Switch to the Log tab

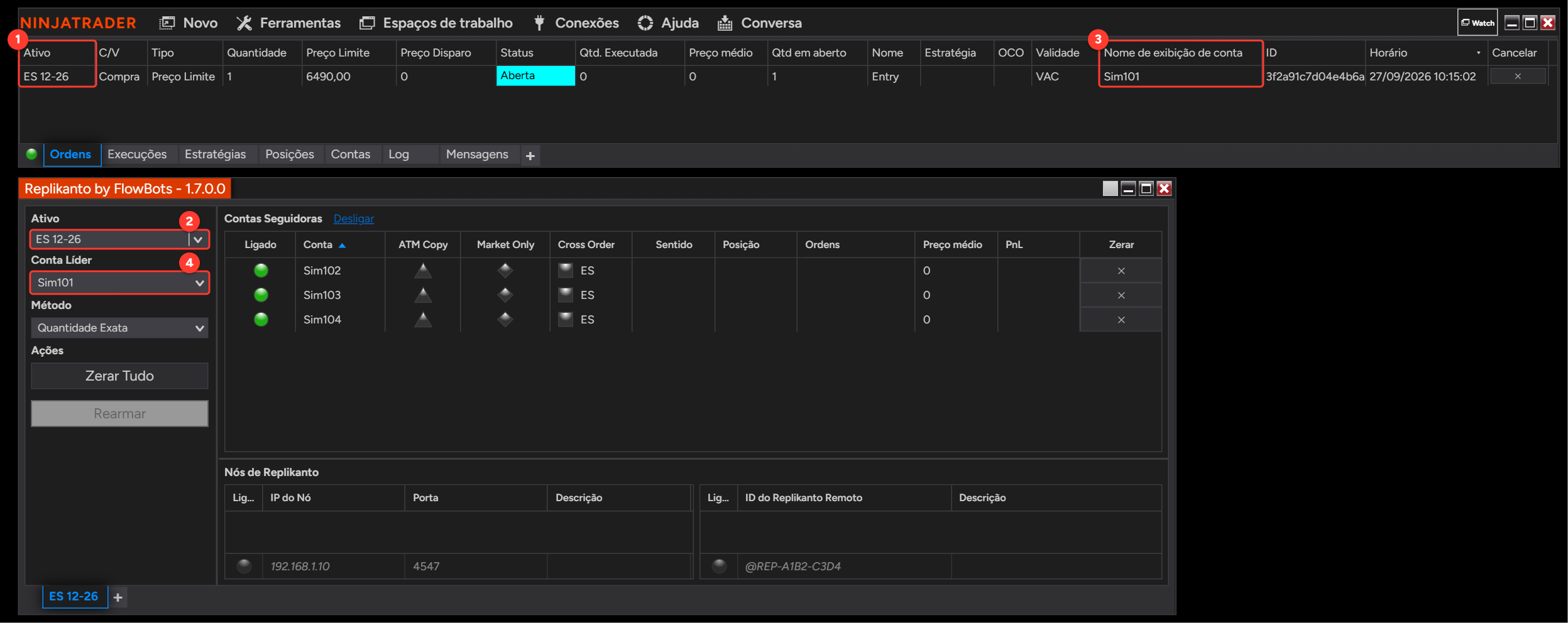pyautogui.click(x=398, y=154)
